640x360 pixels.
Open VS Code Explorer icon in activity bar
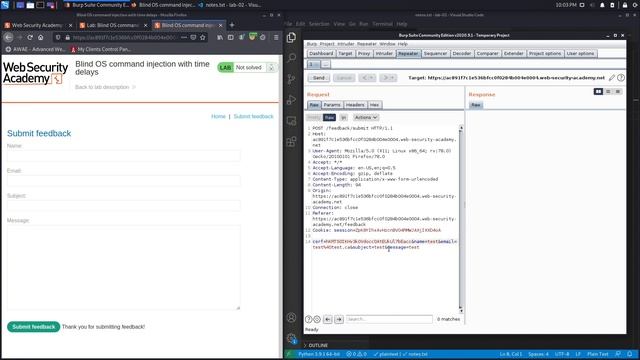(x=291, y=38)
